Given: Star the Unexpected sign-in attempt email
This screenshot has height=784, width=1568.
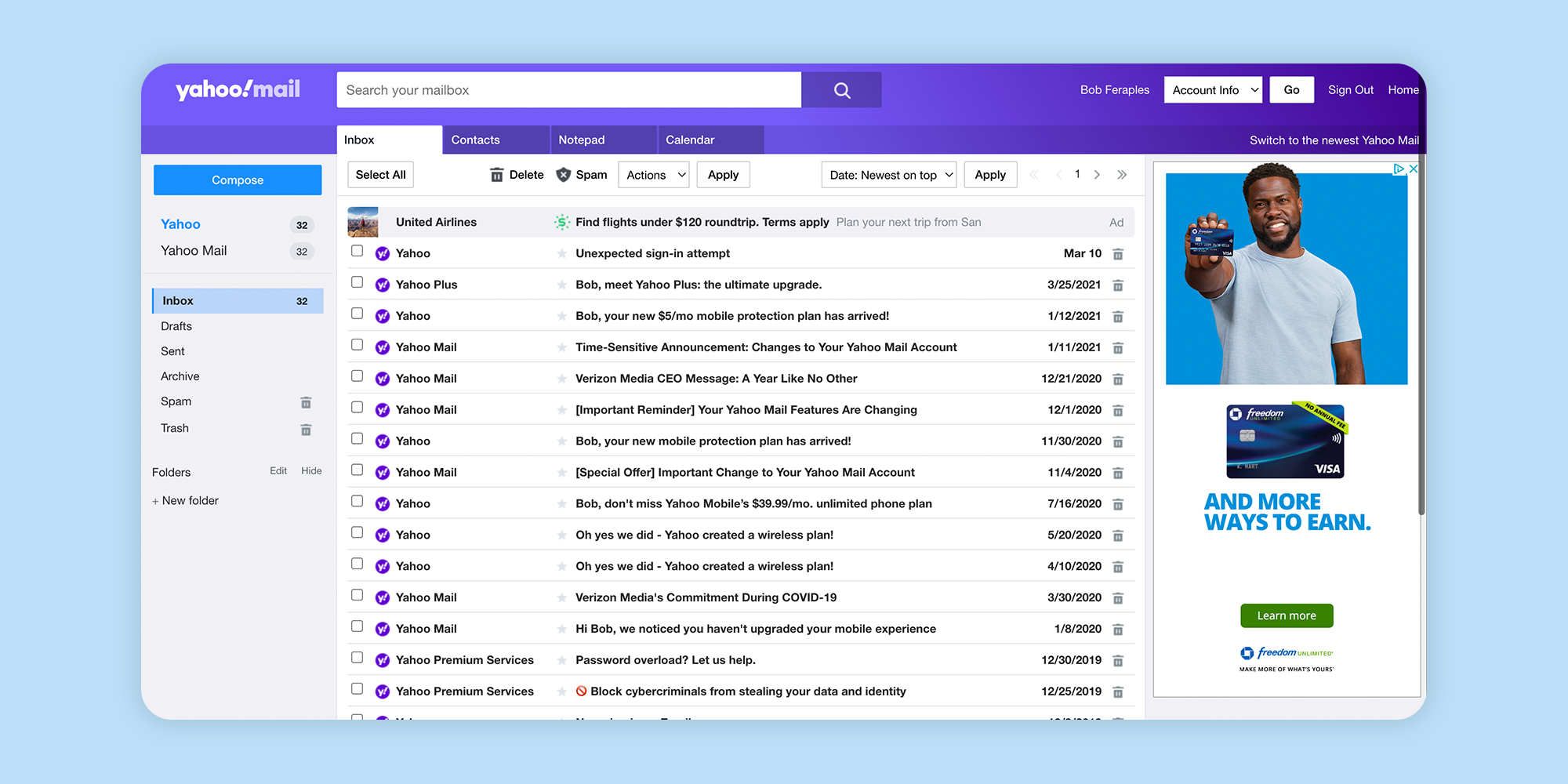Looking at the screenshot, I should 561,253.
